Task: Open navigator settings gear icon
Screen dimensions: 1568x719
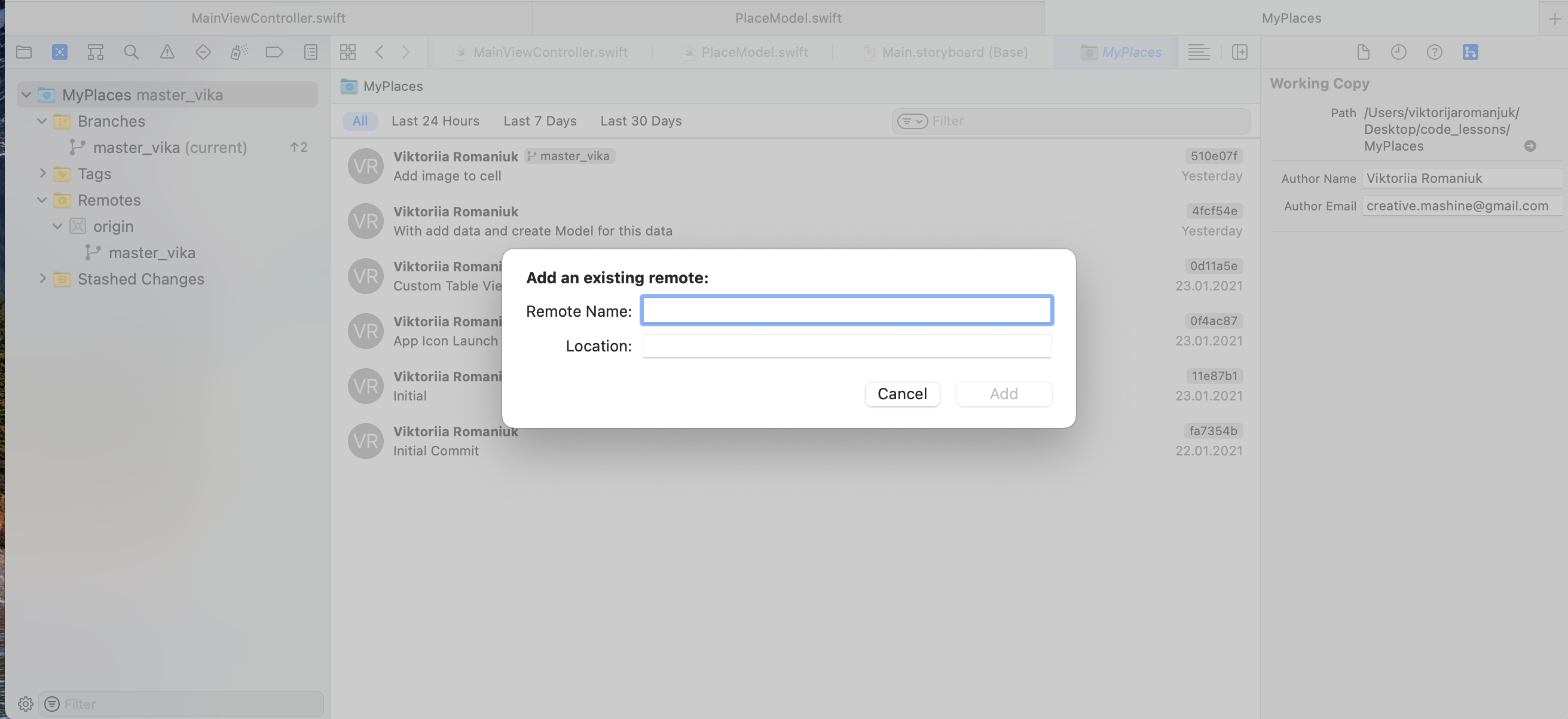Action: [26, 704]
